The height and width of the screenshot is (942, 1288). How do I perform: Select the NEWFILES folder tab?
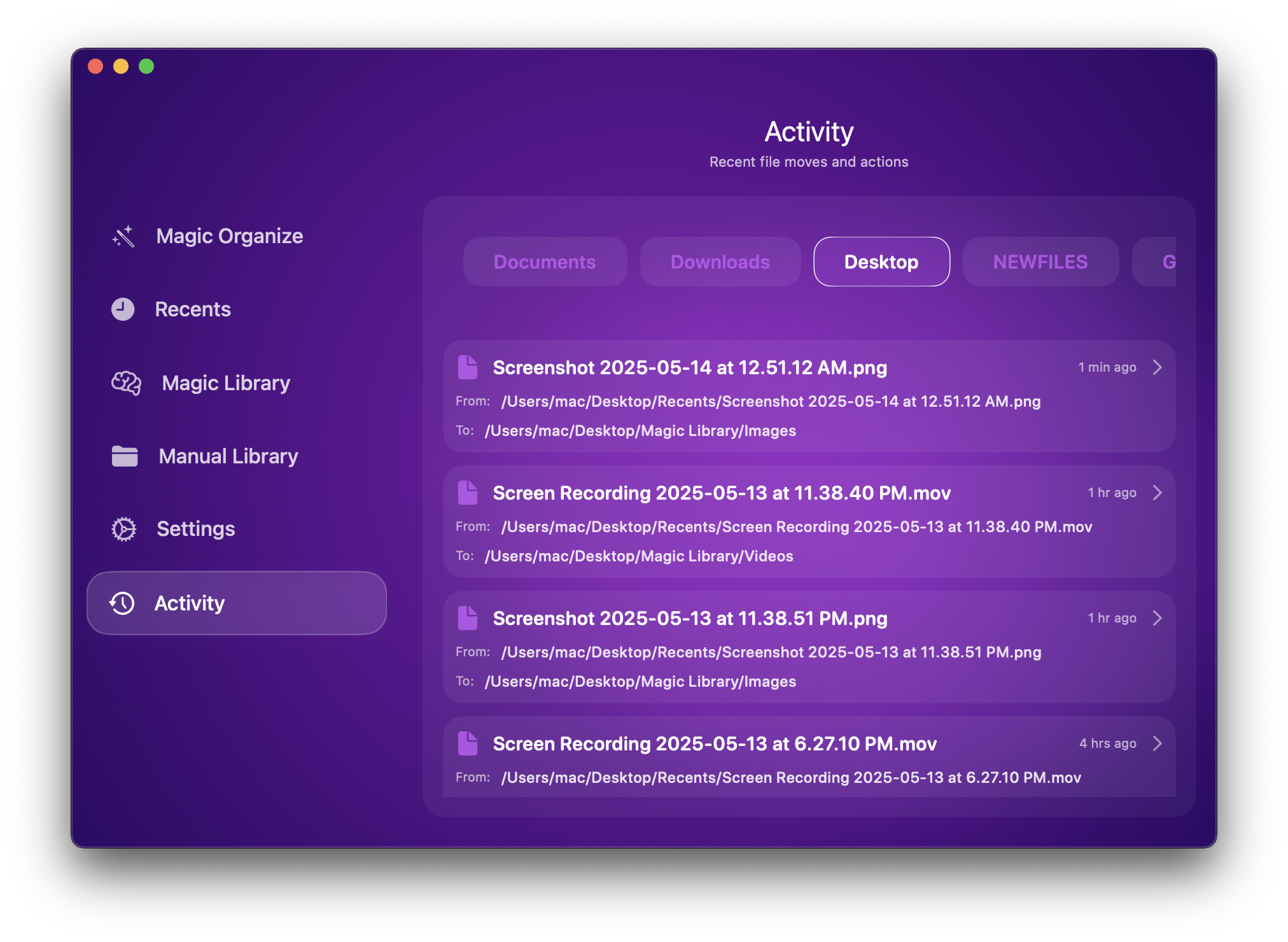pyautogui.click(x=1040, y=262)
